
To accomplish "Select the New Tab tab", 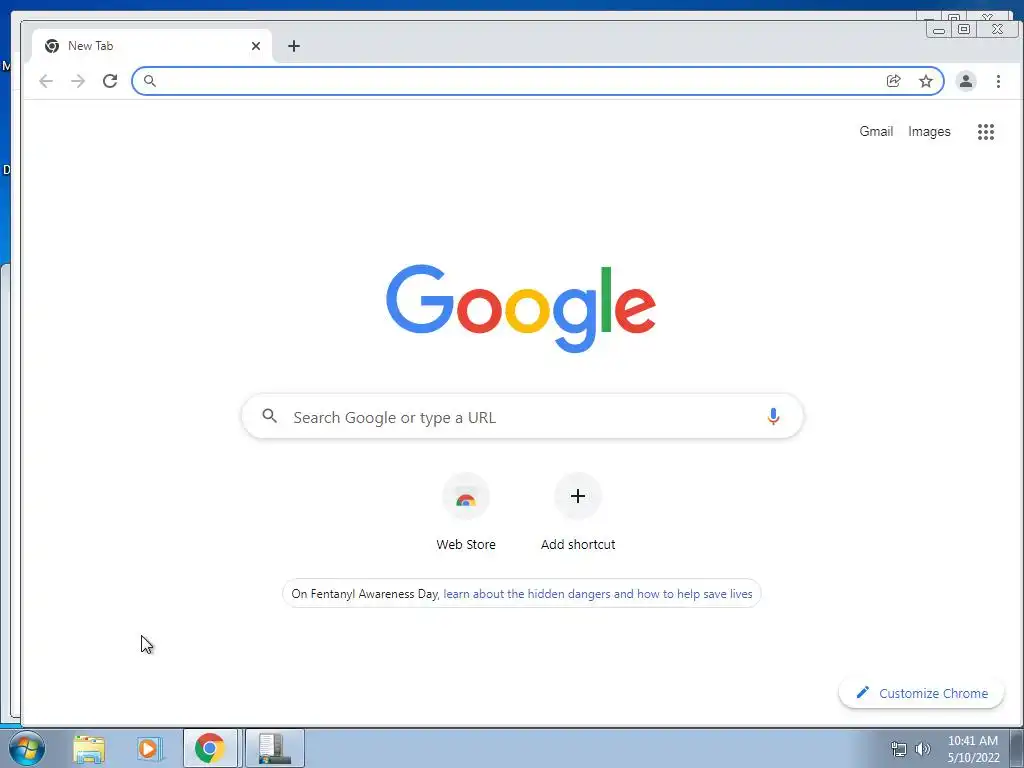I will 150,46.
